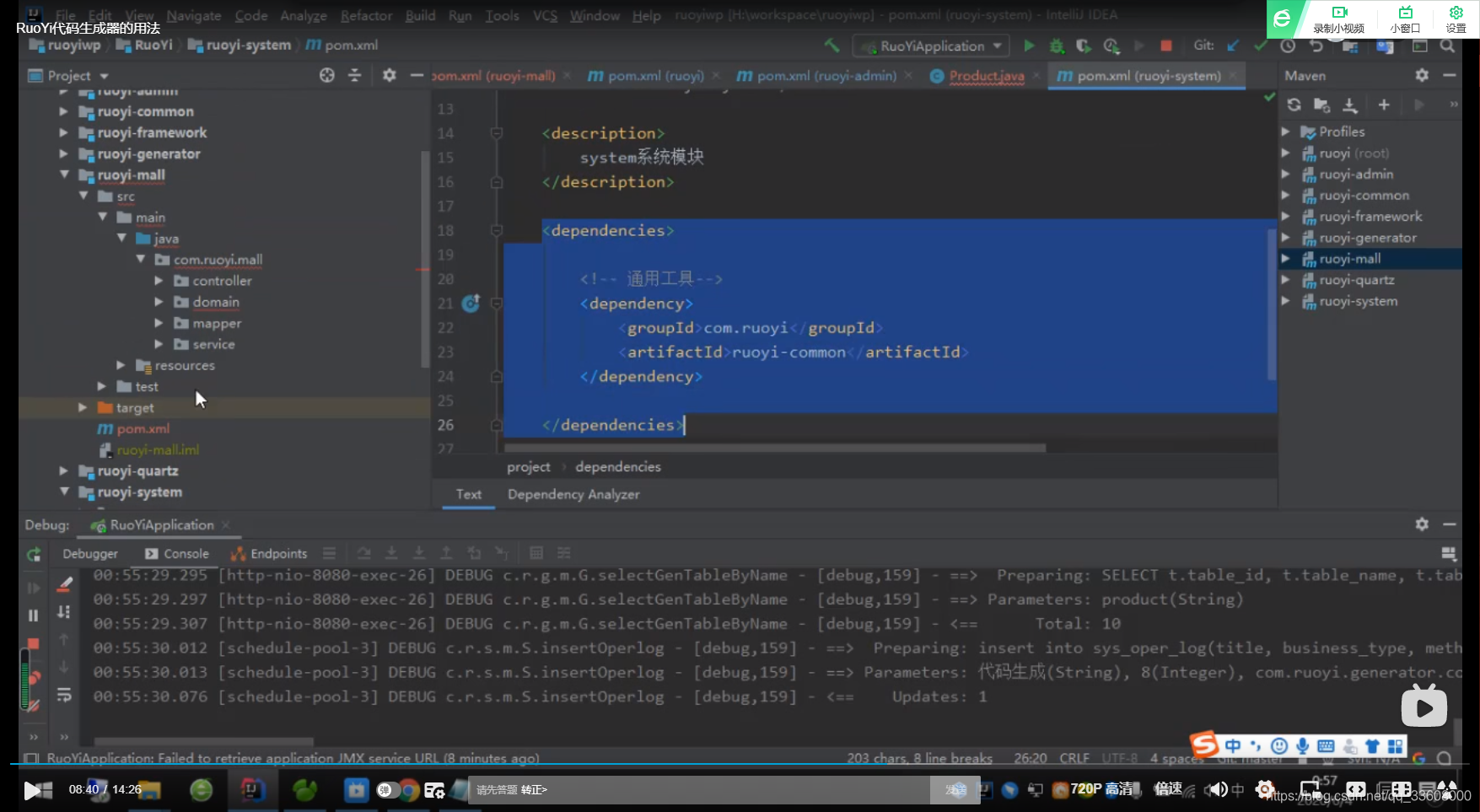1480x812 pixels.
Task: Click the 小窗口 mini window button
Action: (1406, 19)
